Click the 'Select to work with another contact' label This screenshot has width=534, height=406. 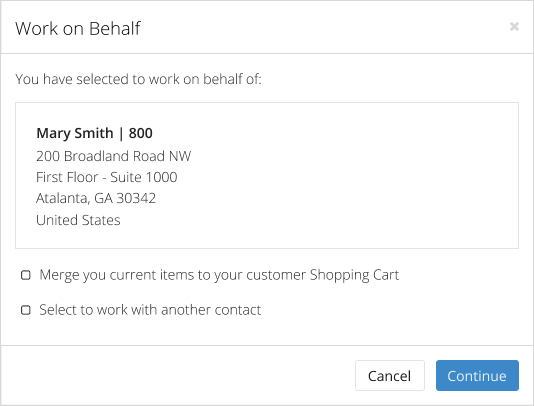[150, 310]
